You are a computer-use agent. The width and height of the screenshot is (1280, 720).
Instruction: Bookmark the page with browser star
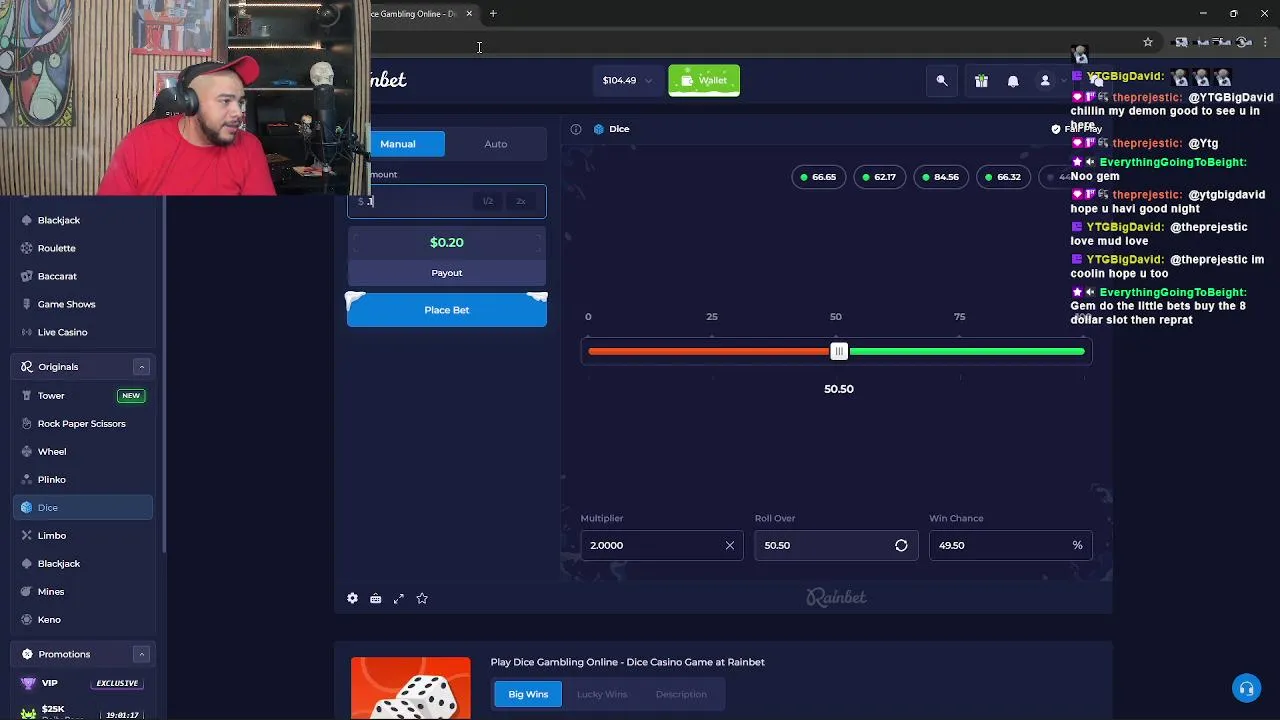tap(1148, 42)
